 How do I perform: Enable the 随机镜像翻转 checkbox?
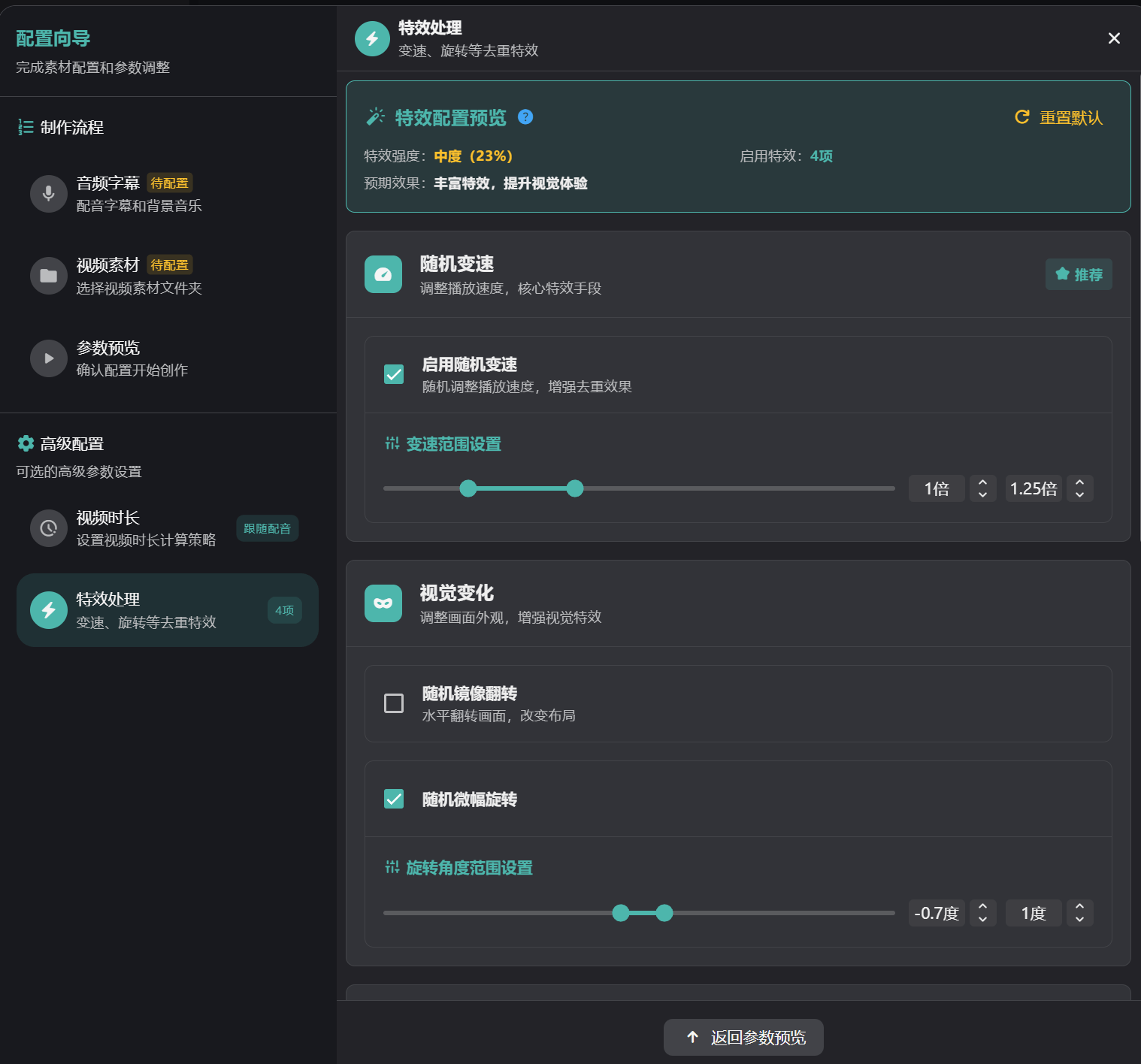point(394,703)
